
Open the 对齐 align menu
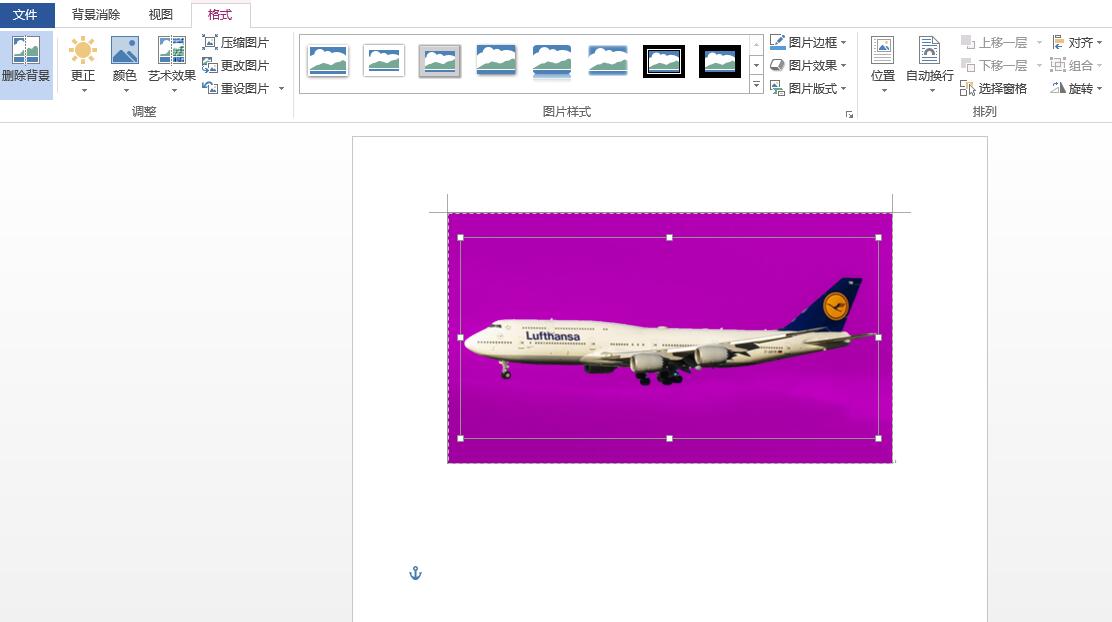pos(1077,43)
